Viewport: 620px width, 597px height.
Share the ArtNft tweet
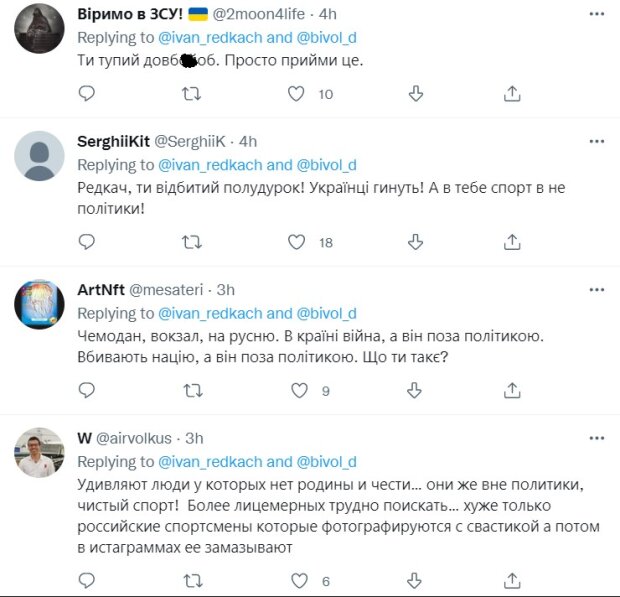pyautogui.click(x=512, y=391)
